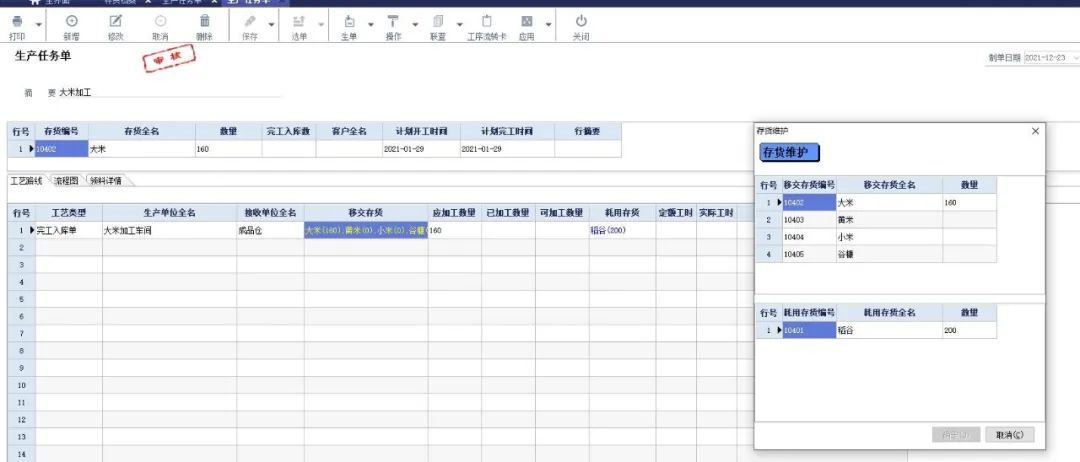Image resolution: width=1080 pixels, height=462 pixels.
Task: Expand the dropdown arrow next to 应用
Action: pos(549,24)
